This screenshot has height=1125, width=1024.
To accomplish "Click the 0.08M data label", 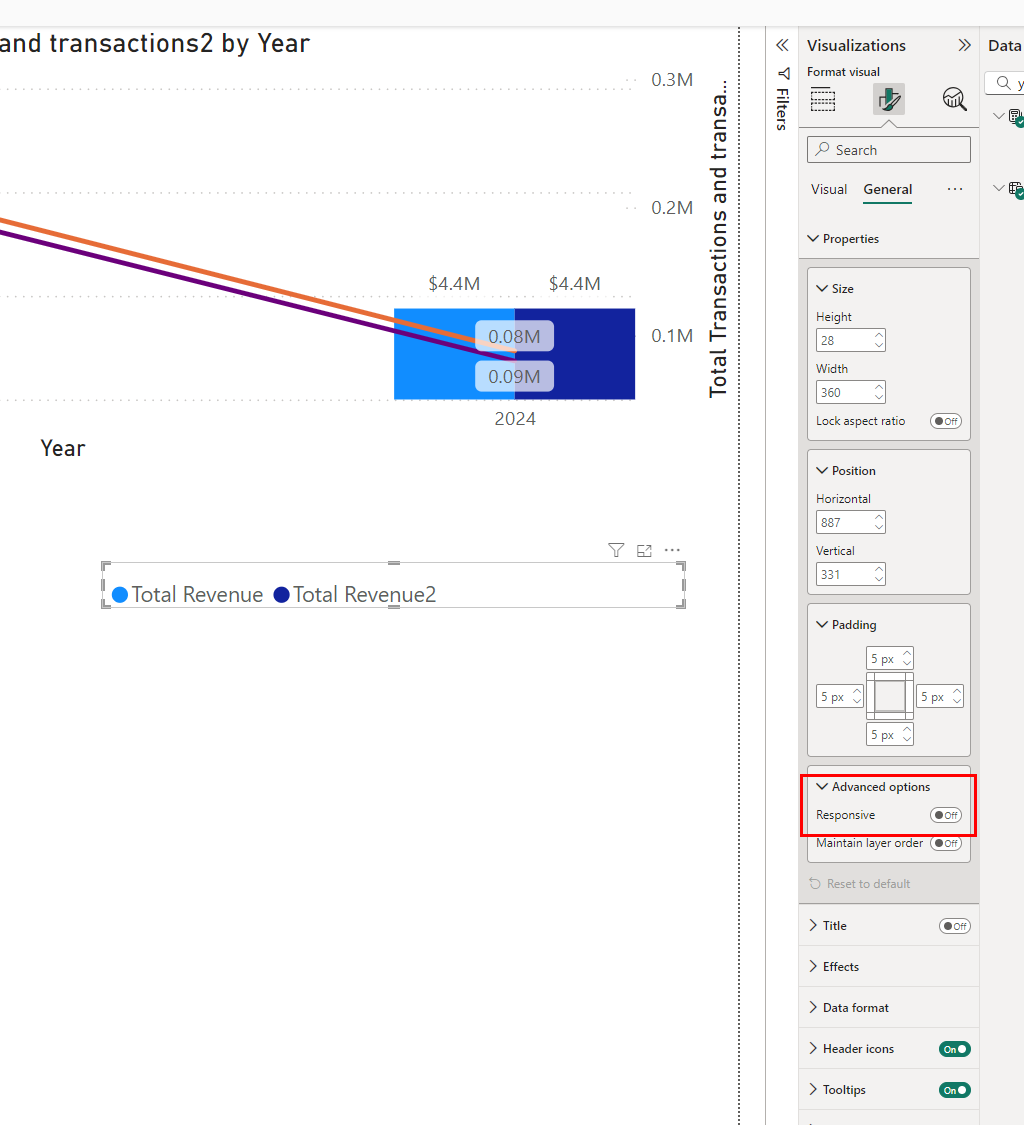I will click(x=515, y=336).
